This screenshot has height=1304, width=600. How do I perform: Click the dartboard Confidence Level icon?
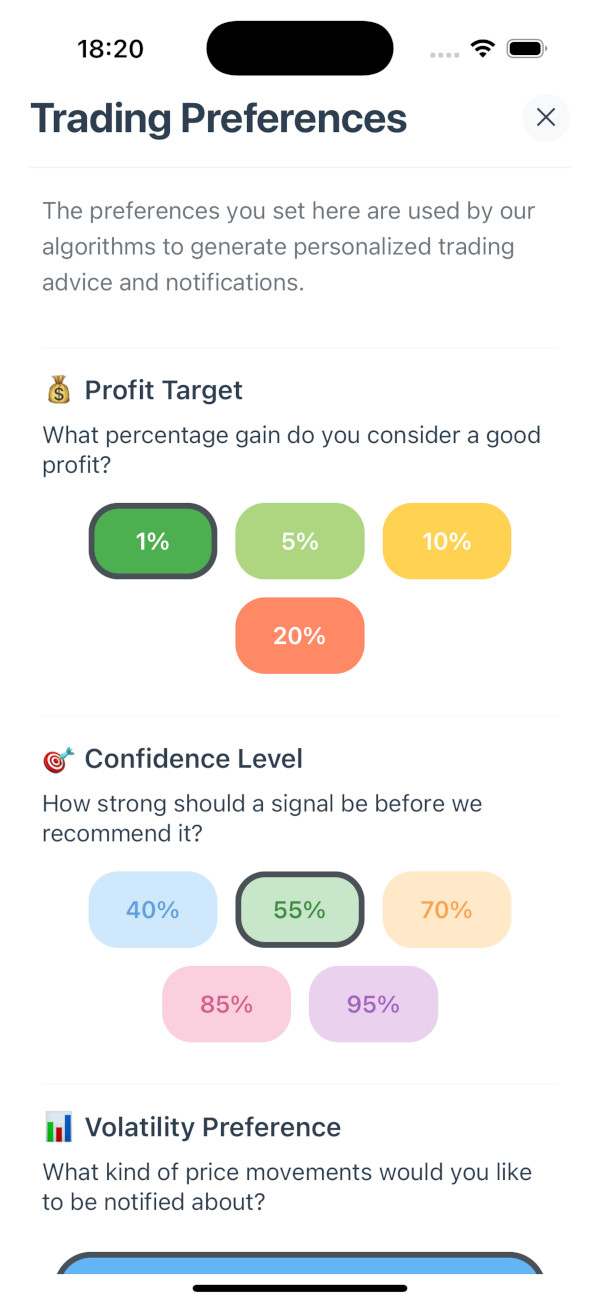click(59, 759)
